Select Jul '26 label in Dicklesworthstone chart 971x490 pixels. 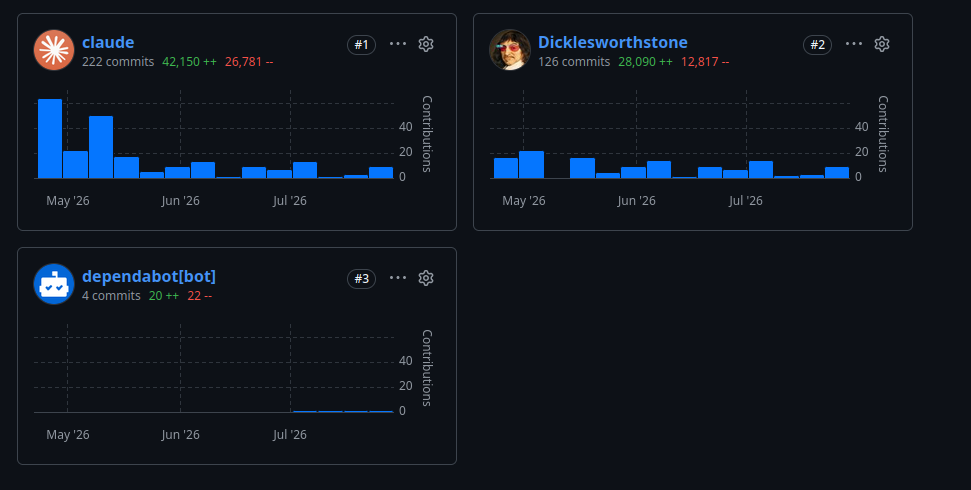[746, 201]
